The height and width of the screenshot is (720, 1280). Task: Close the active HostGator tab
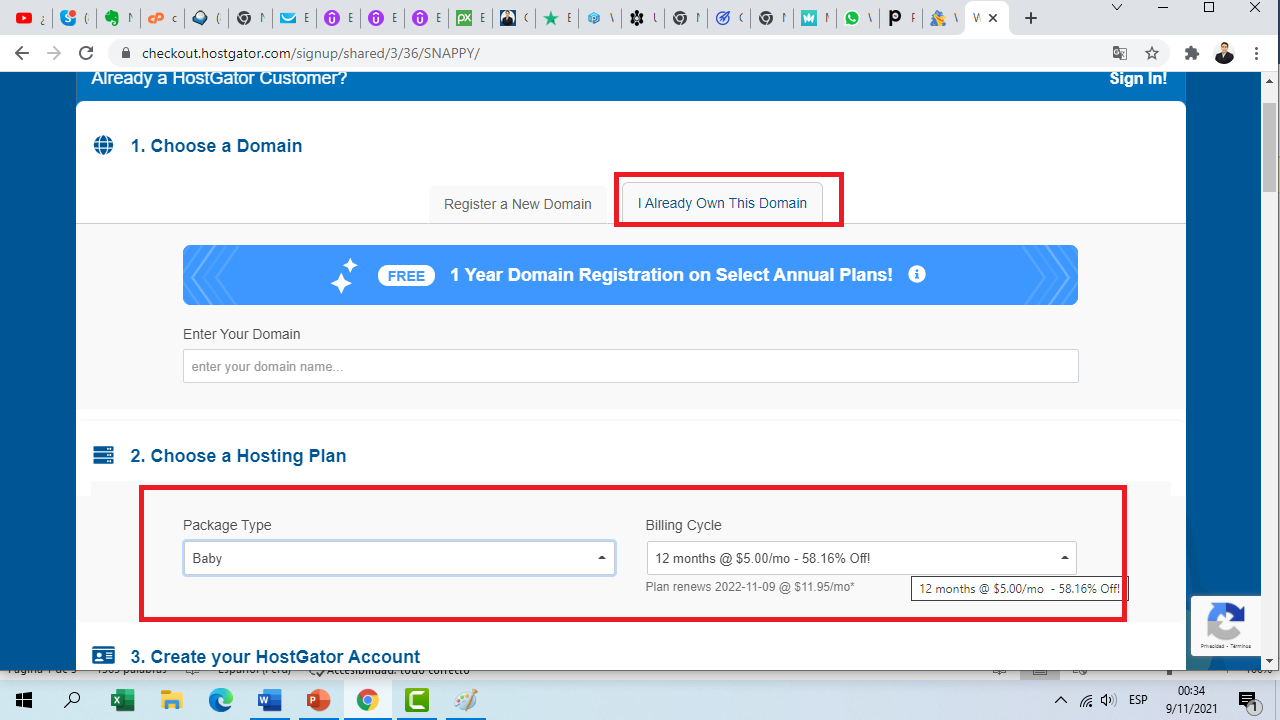pyautogui.click(x=993, y=18)
